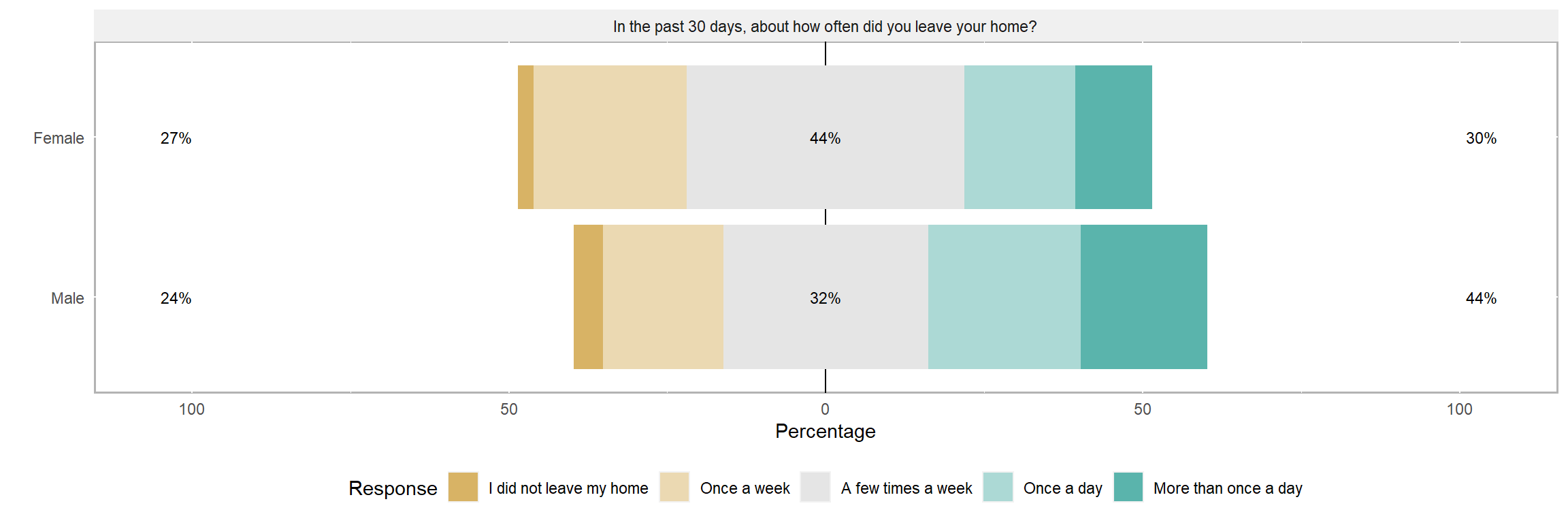Click the Female light-tan 'Once a week' bar segment
1568x523 pixels.
610,137
